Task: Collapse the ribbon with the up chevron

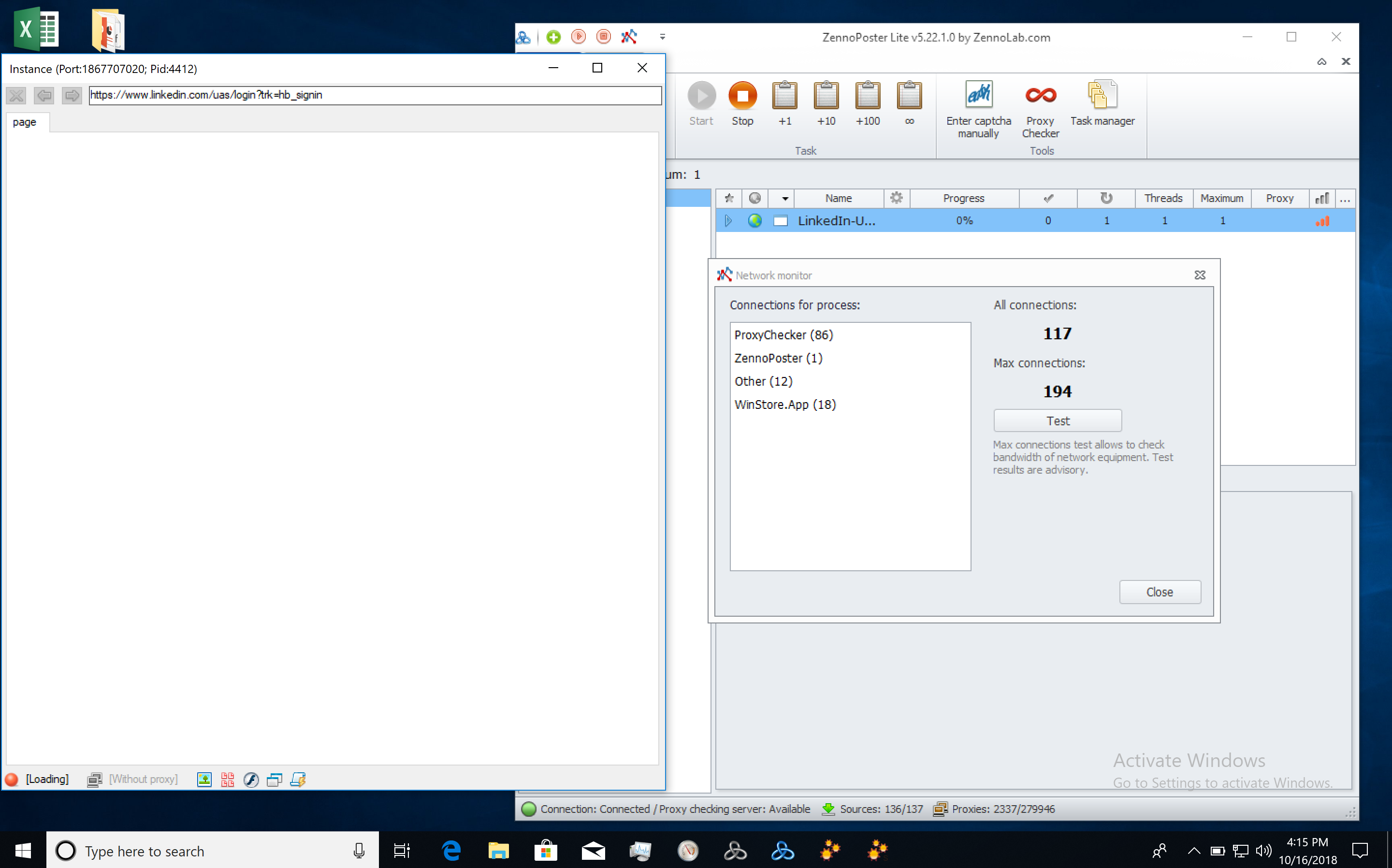Action: click(1321, 61)
